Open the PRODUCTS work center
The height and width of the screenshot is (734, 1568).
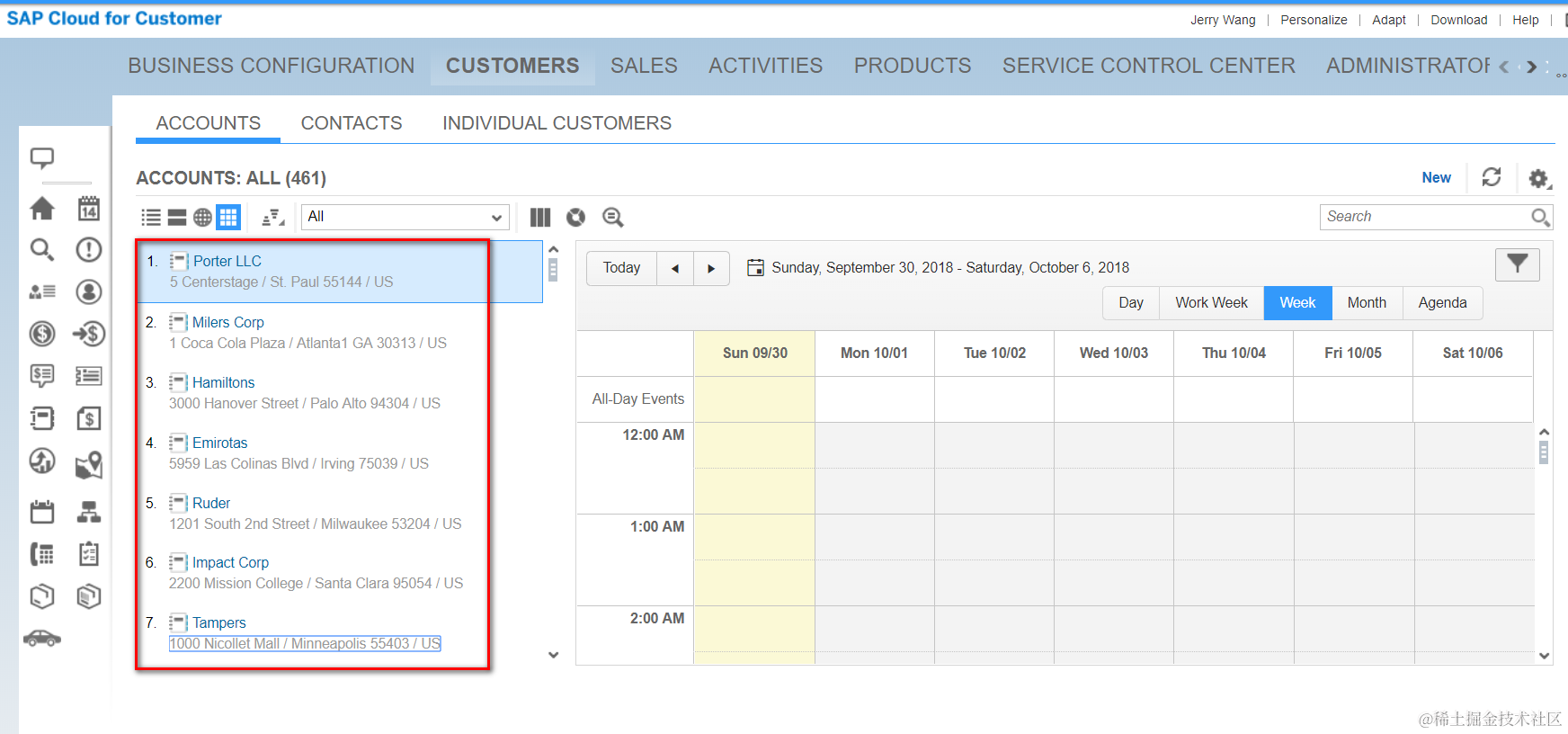coord(913,66)
